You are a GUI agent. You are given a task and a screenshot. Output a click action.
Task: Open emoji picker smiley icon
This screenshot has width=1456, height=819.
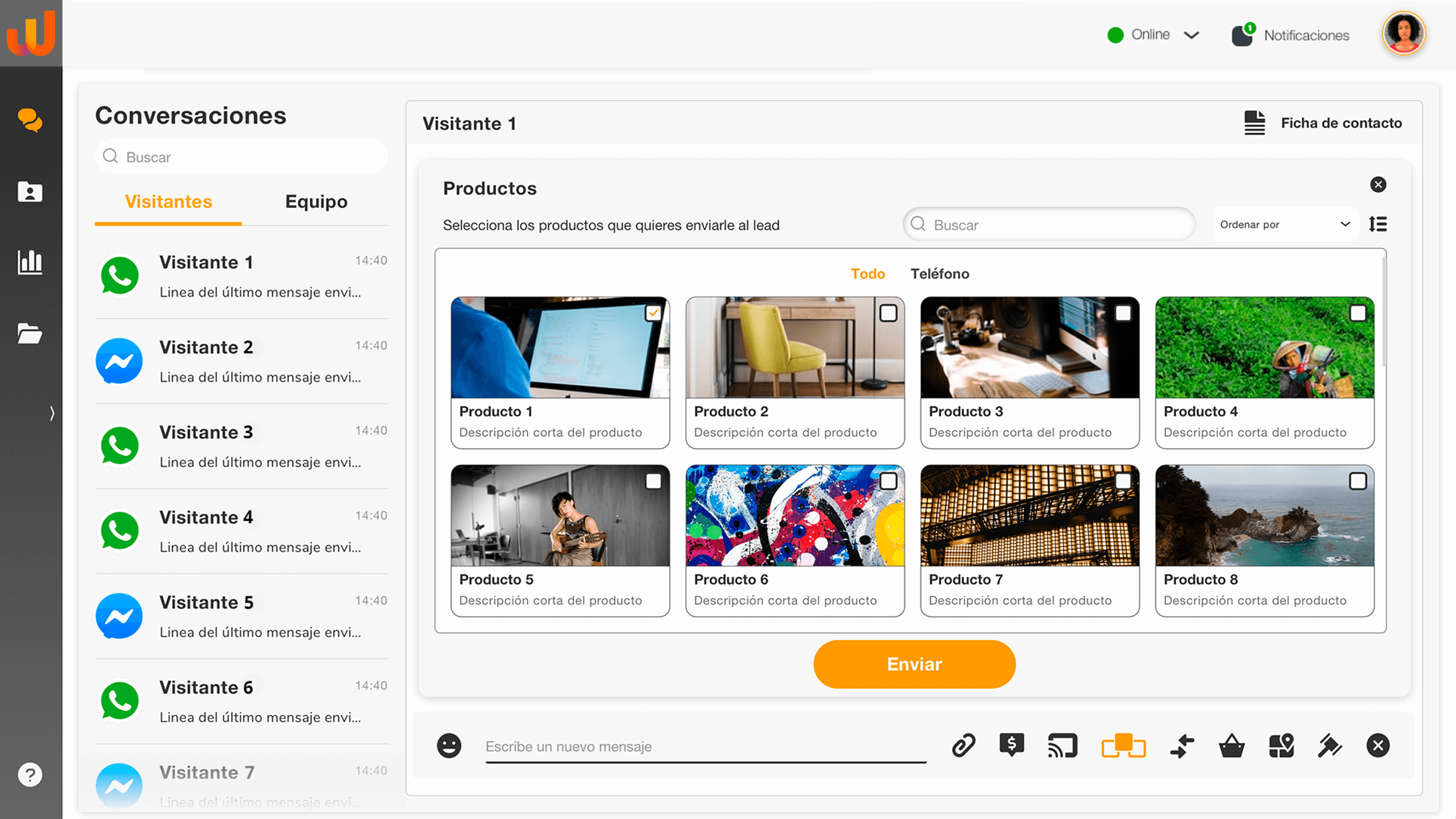point(449,745)
